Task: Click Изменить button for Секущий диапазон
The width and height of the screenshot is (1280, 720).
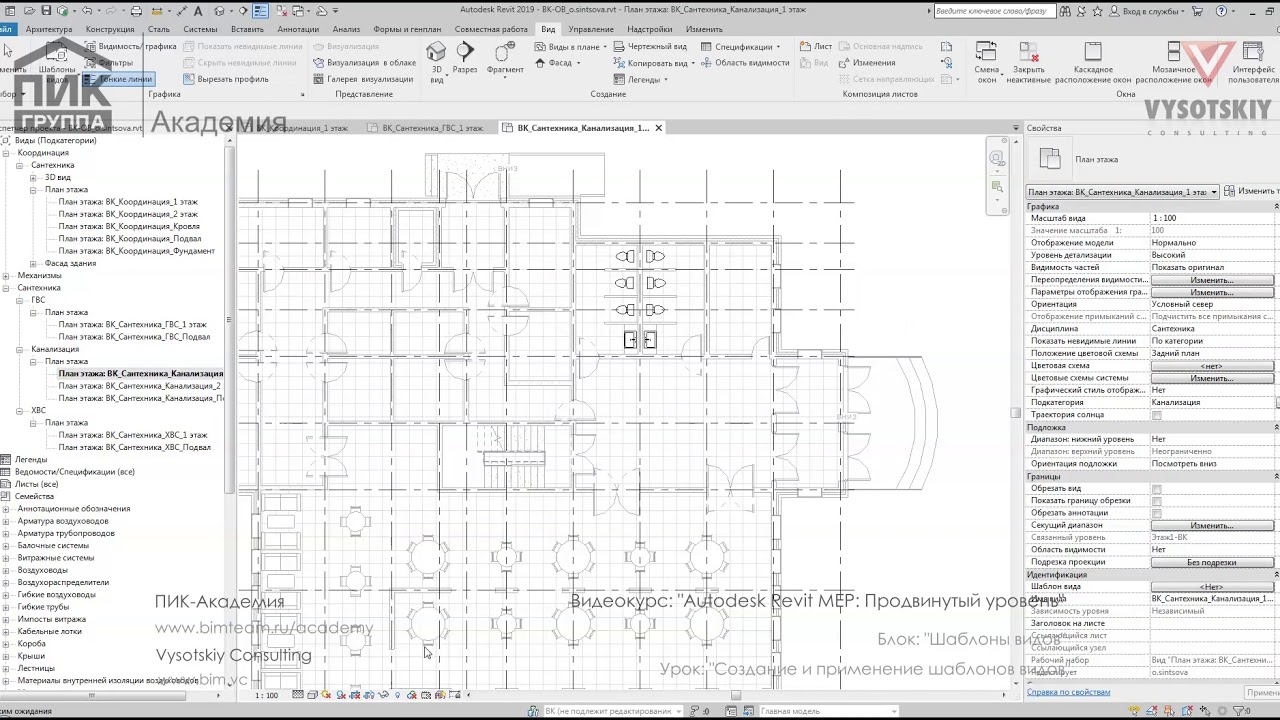Action: click(x=1211, y=526)
